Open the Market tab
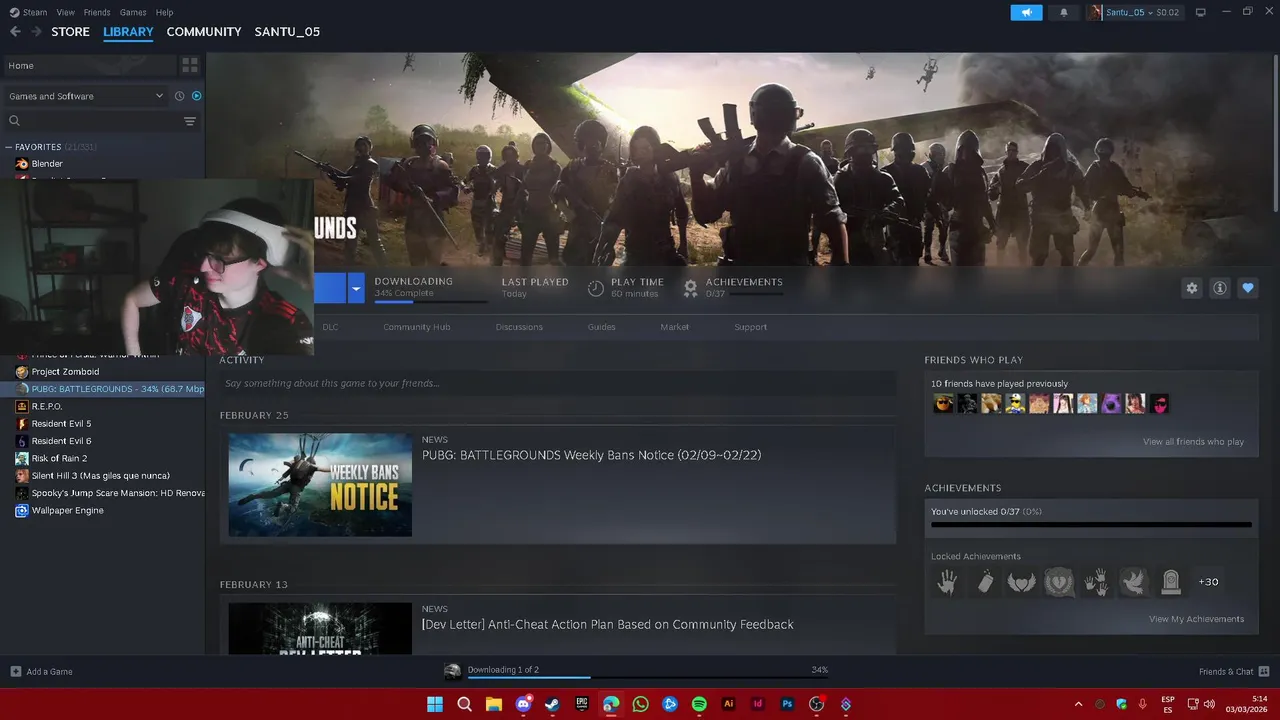 point(675,327)
